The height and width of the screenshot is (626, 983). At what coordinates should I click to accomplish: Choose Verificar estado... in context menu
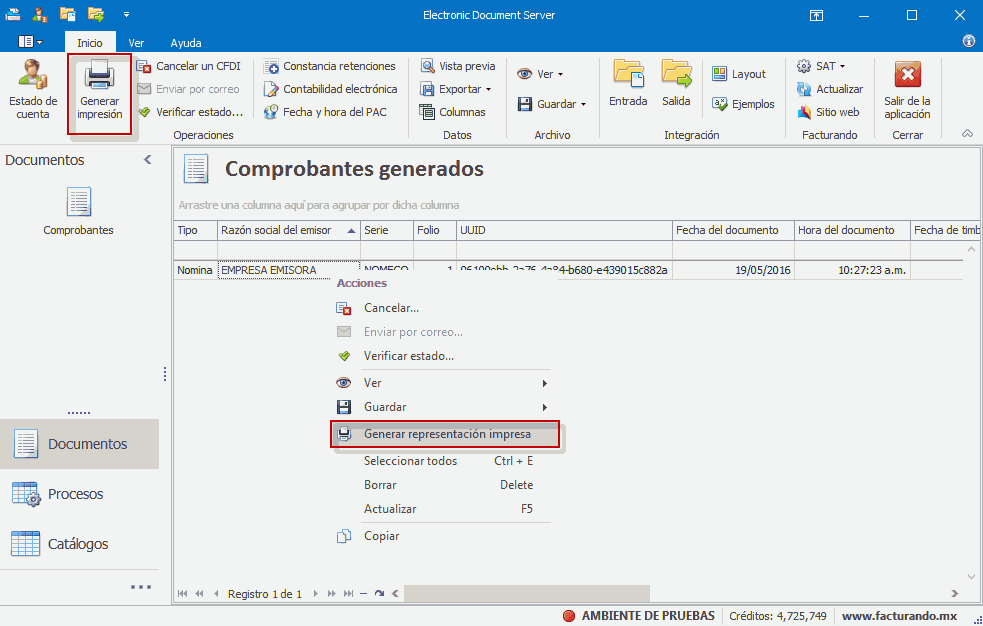click(x=408, y=356)
